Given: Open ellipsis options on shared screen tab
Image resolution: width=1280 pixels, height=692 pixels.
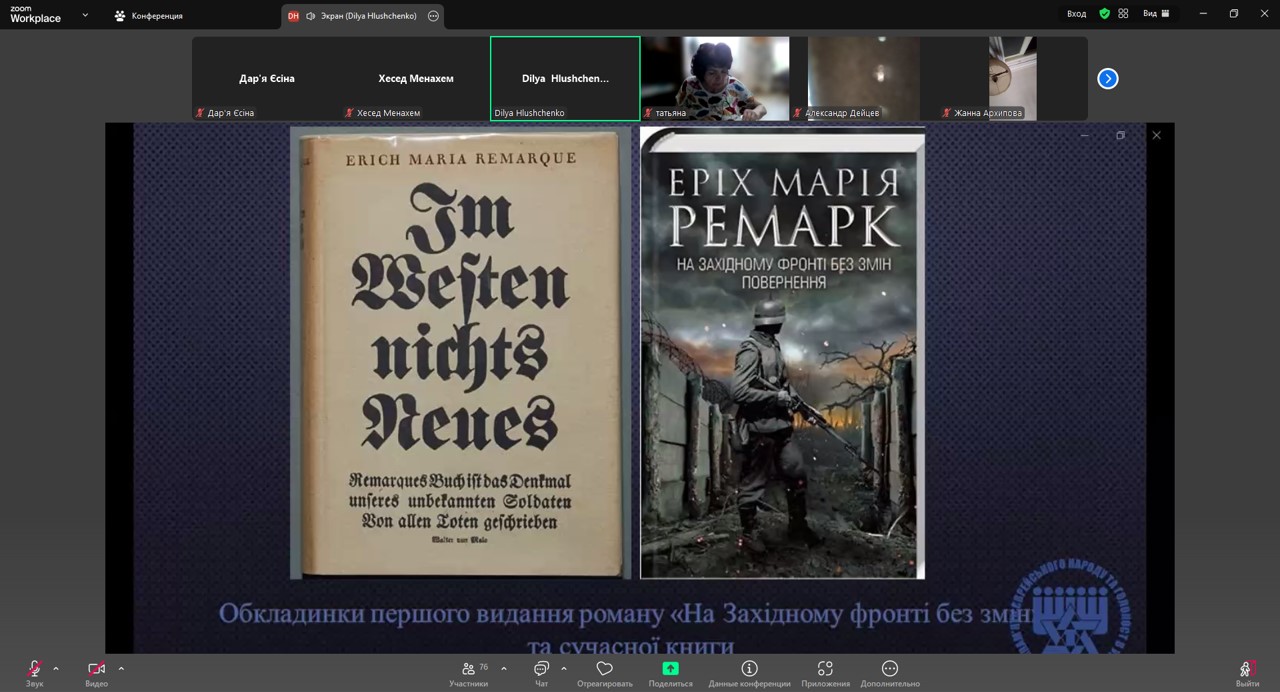Looking at the screenshot, I should [433, 16].
